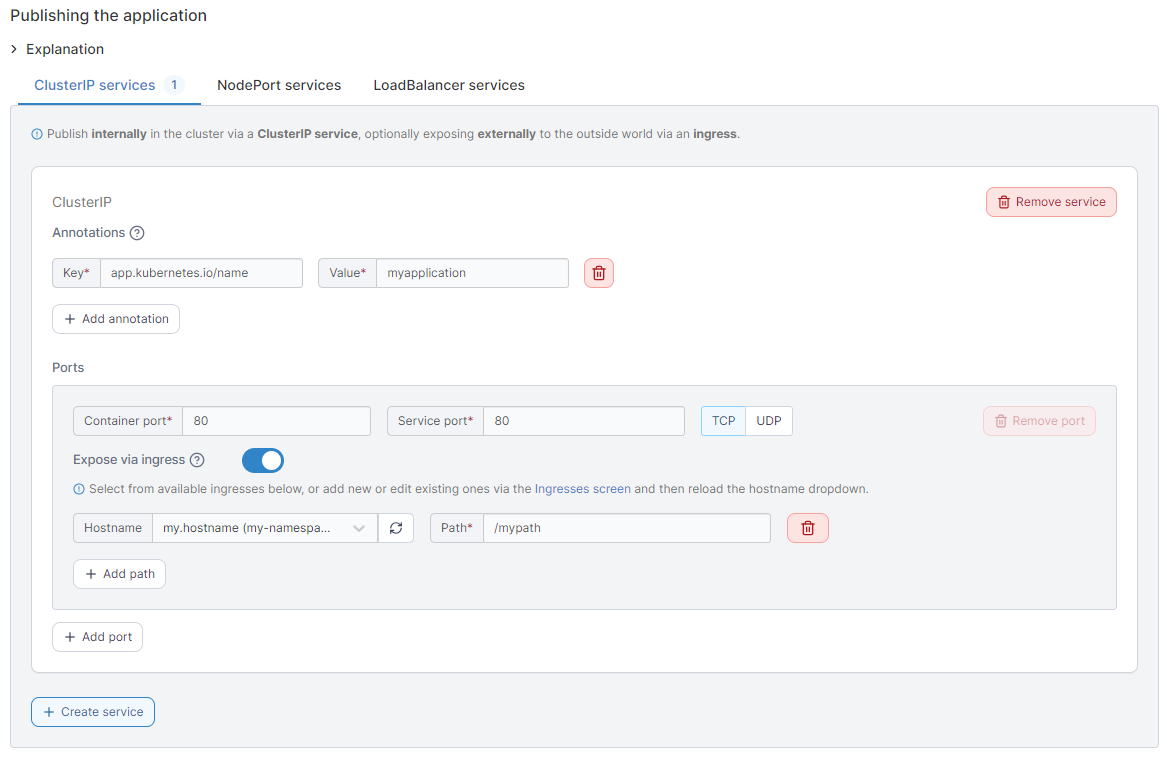Click the info icon beside ClusterIP description
The width and height of the screenshot is (1167, 762).
(x=37, y=134)
